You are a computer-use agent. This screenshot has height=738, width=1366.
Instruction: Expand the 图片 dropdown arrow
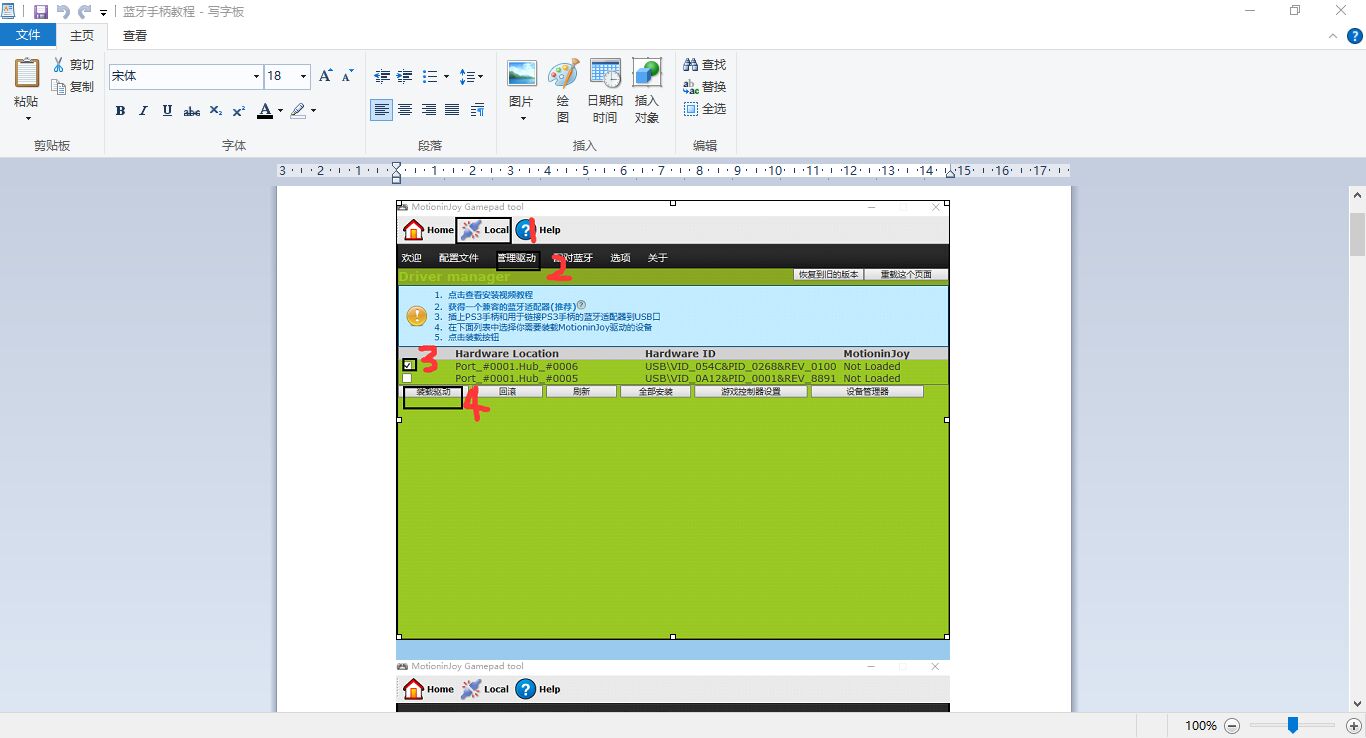point(522,118)
